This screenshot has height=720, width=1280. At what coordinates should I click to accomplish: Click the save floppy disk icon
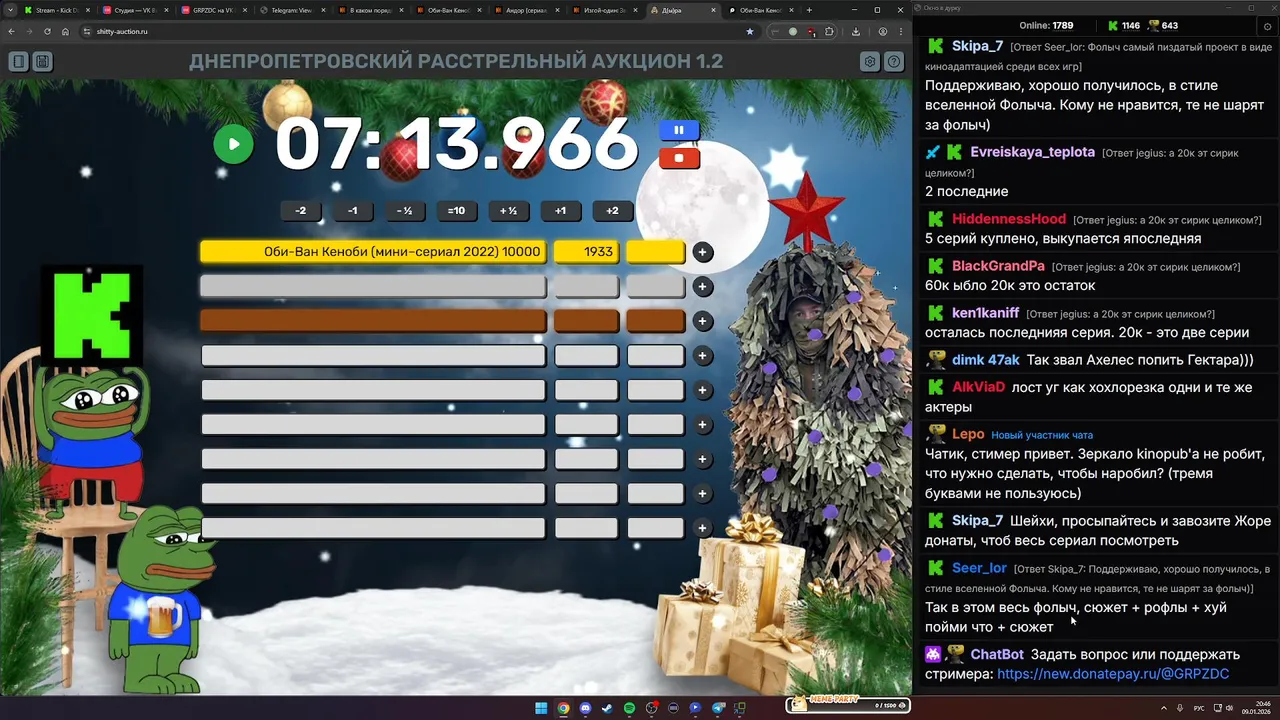(x=42, y=62)
